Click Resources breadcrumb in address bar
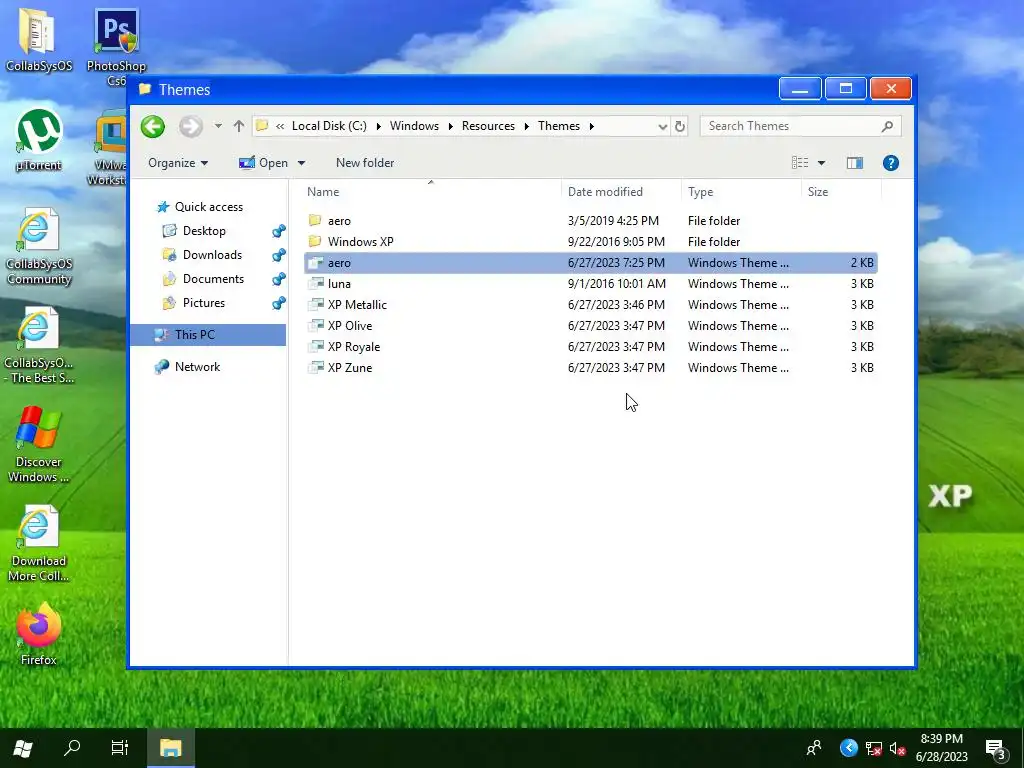This screenshot has height=768, width=1024. pyautogui.click(x=488, y=126)
